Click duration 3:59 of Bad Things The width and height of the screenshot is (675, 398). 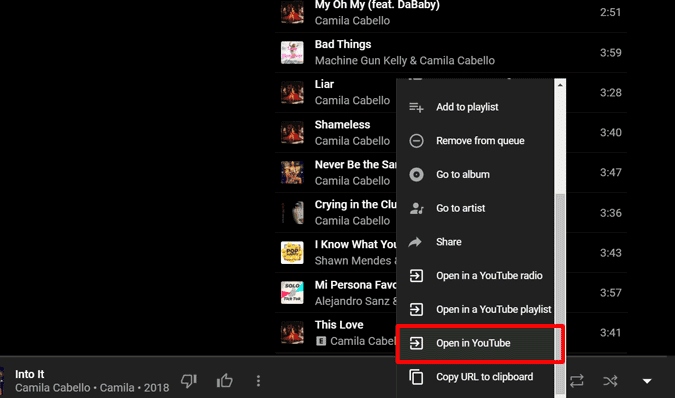tap(610, 53)
